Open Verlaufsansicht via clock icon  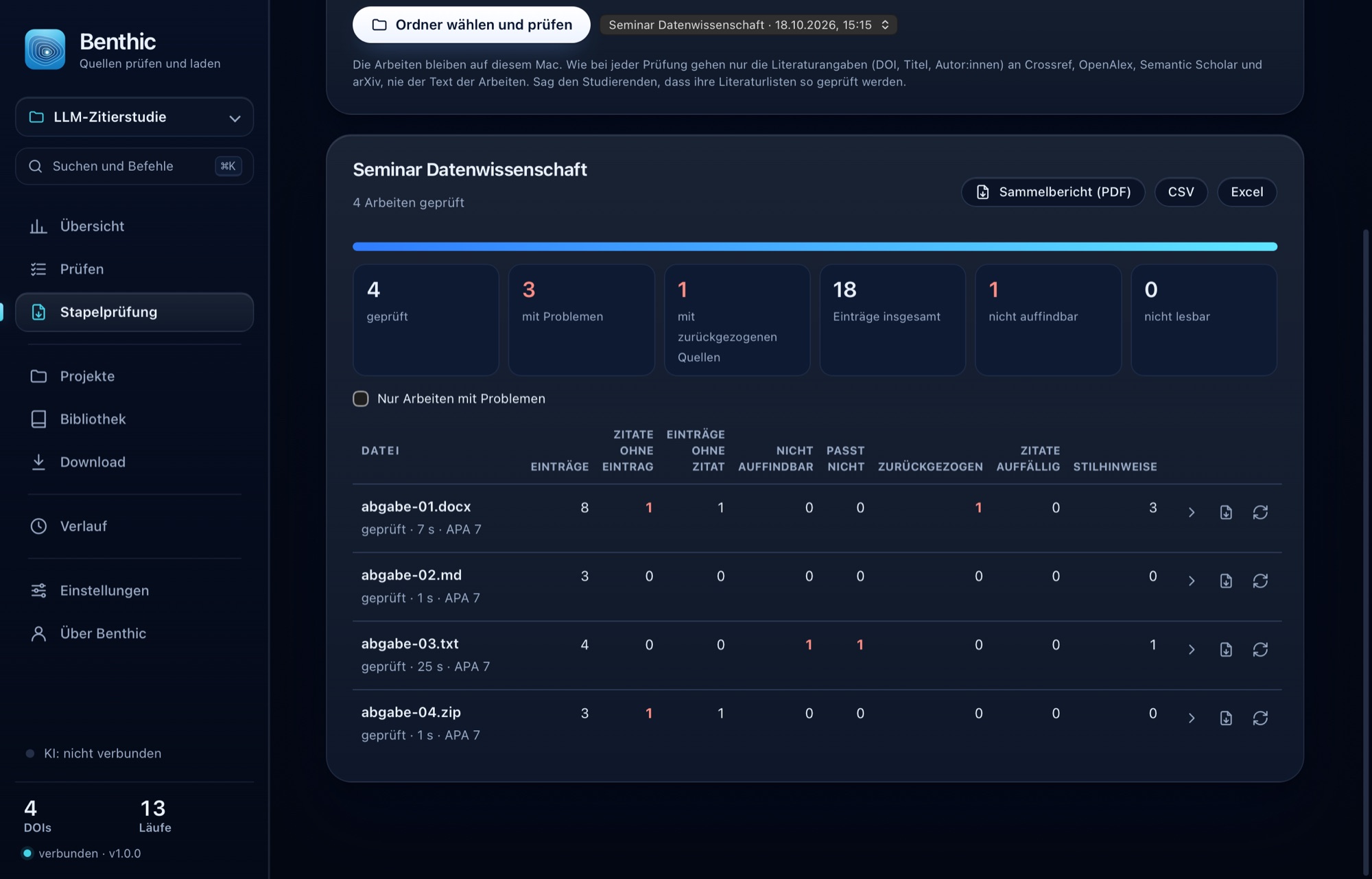(38, 526)
